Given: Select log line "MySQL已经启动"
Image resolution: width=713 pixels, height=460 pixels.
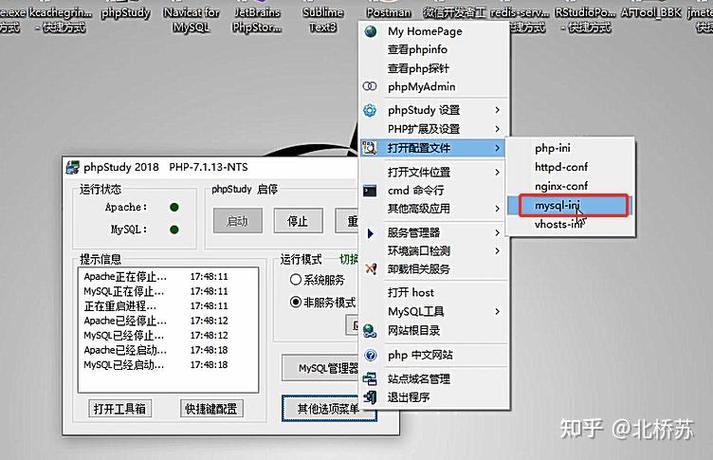Looking at the screenshot, I should click(156, 365).
